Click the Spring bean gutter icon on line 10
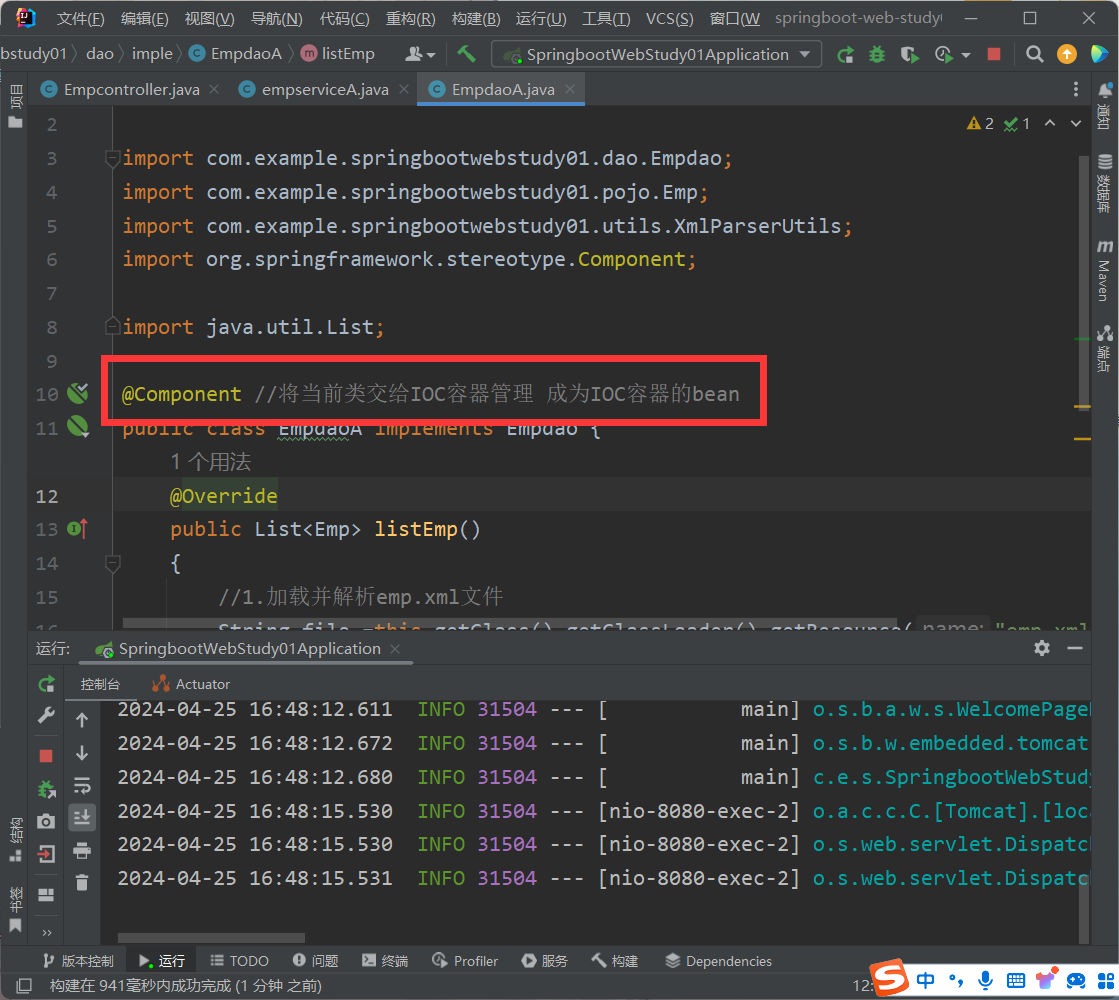1119x1000 pixels. coord(77,394)
